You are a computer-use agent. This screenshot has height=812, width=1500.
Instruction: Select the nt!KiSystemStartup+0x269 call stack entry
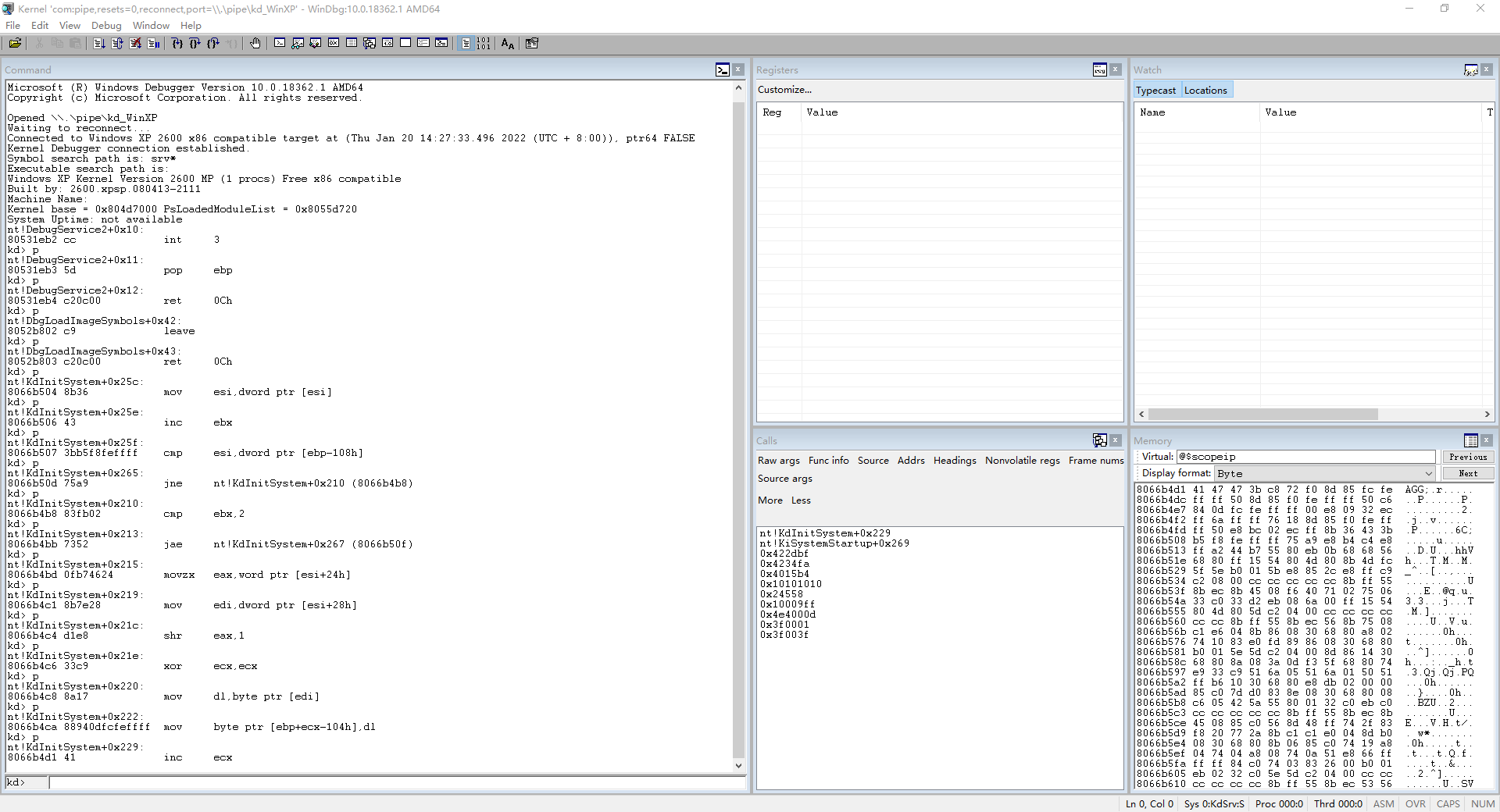(x=834, y=543)
